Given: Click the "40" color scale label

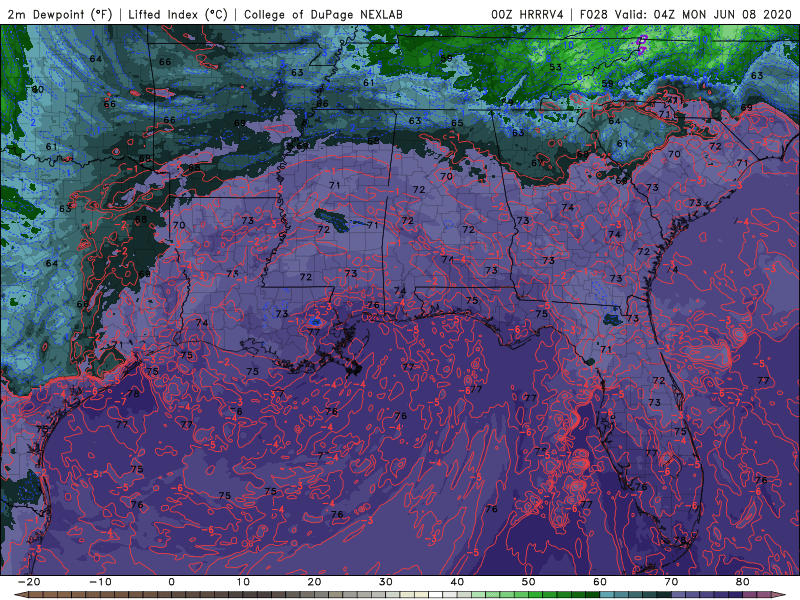Looking at the screenshot, I should click(x=457, y=582).
